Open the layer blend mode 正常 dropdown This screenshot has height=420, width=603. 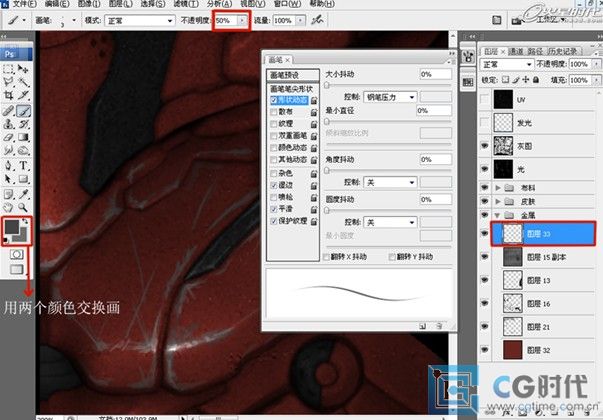(x=506, y=64)
